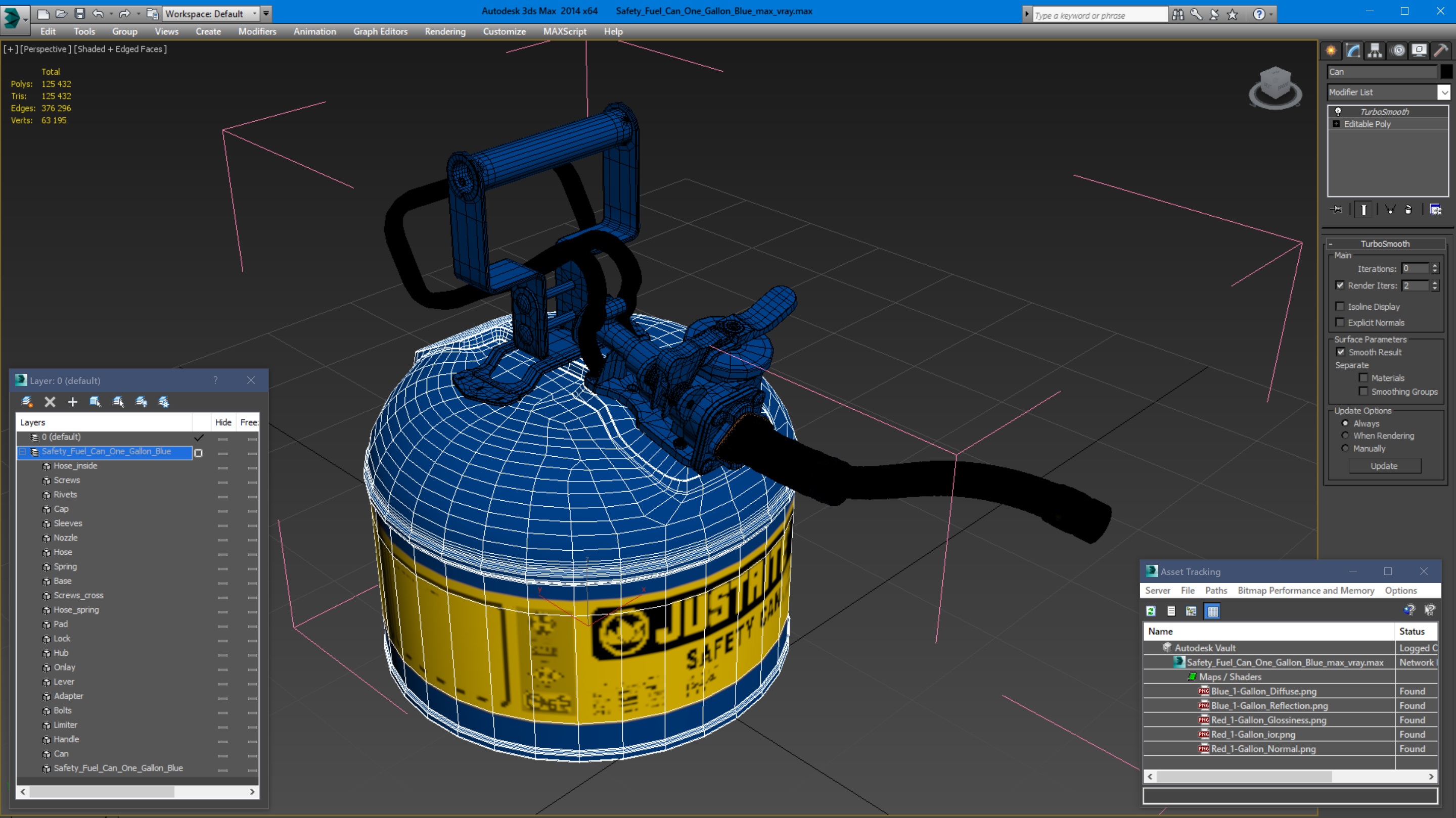Click Refresh icon in Asset Tracking

point(1151,611)
